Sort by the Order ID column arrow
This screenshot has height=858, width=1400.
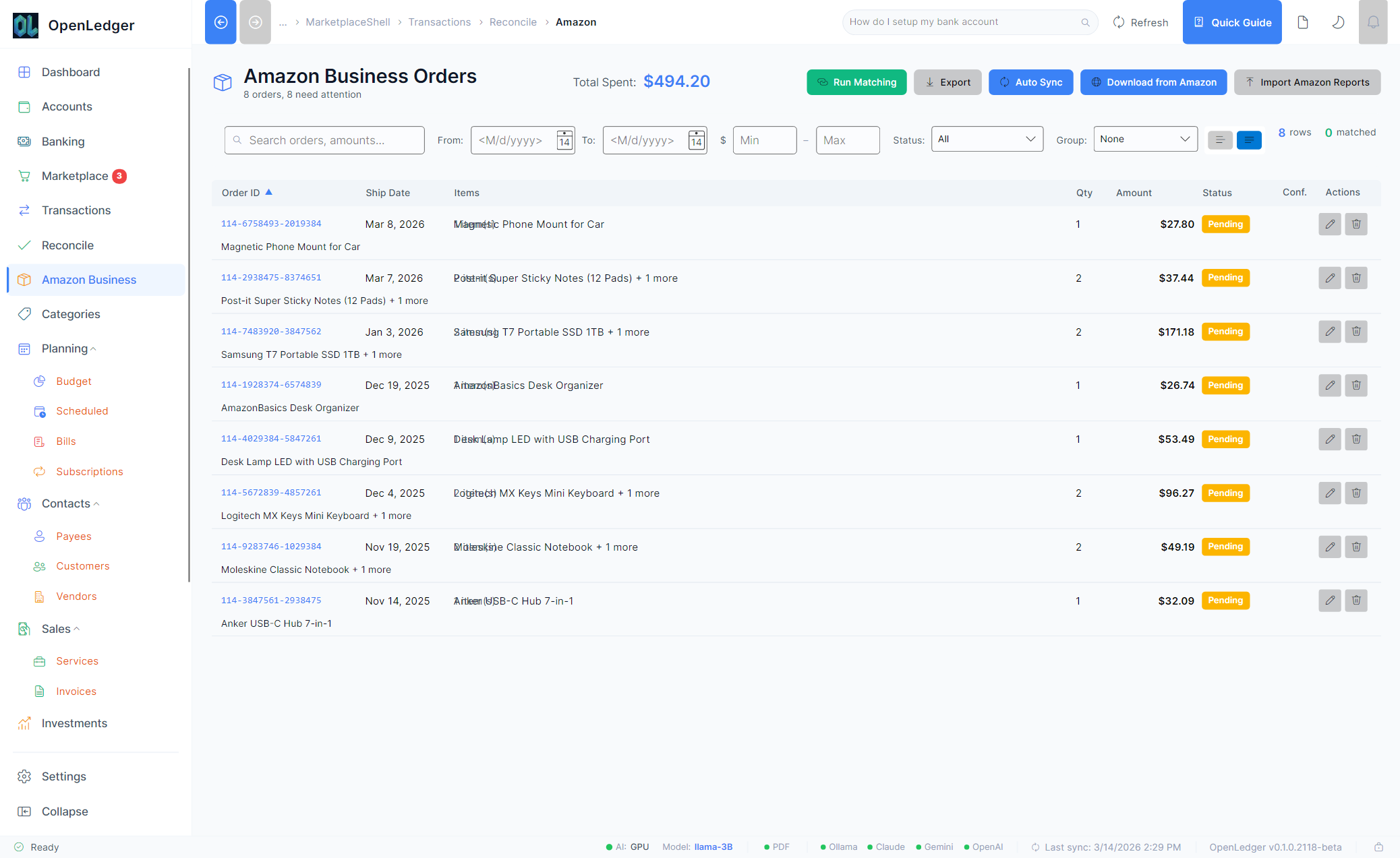[268, 192]
